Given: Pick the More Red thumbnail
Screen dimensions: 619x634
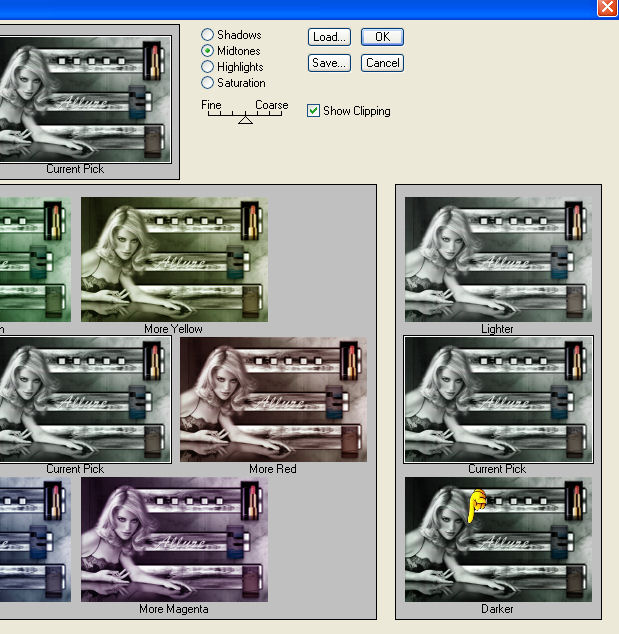Looking at the screenshot, I should point(273,399).
